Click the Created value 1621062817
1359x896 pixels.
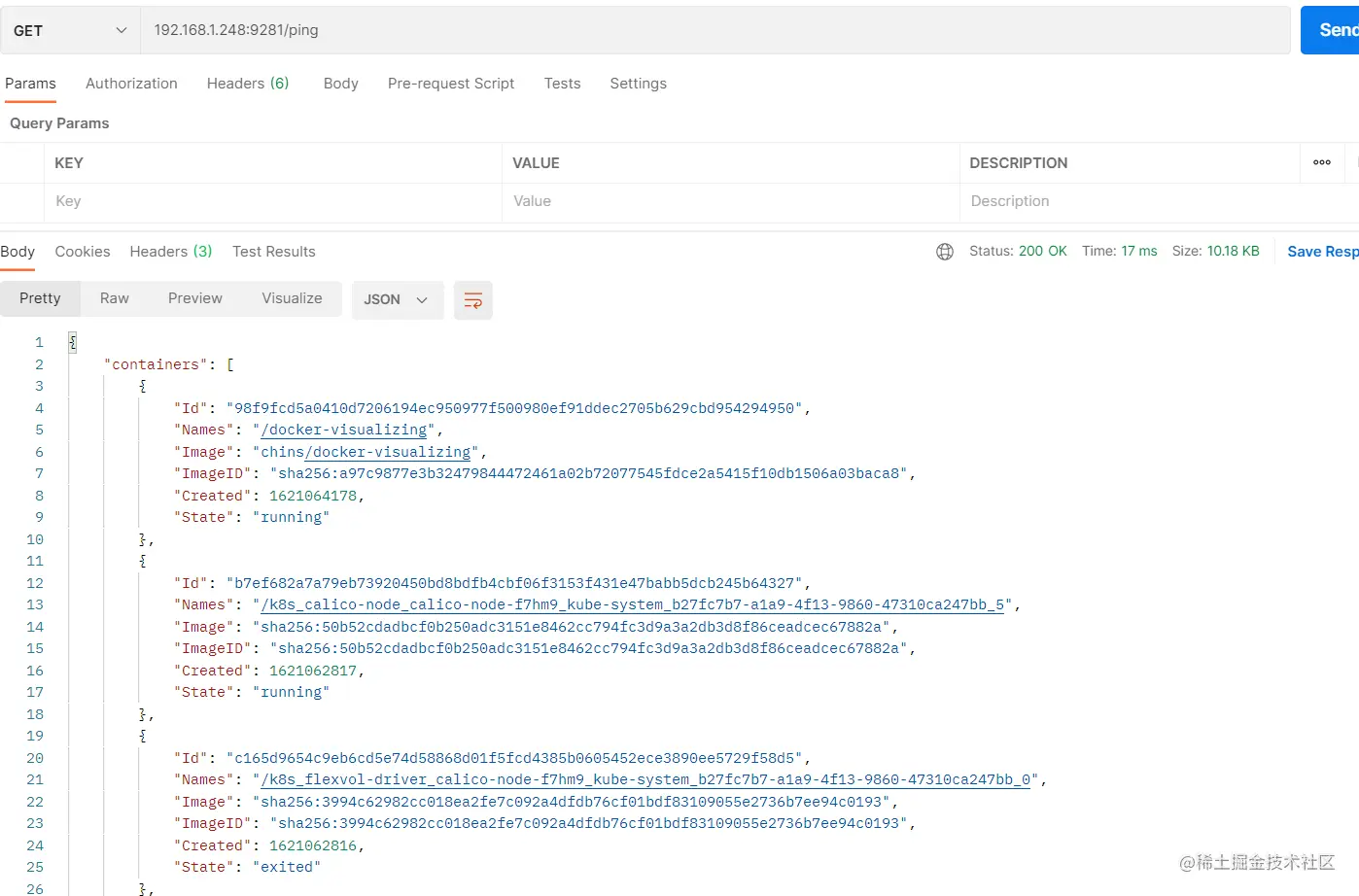click(x=313, y=671)
